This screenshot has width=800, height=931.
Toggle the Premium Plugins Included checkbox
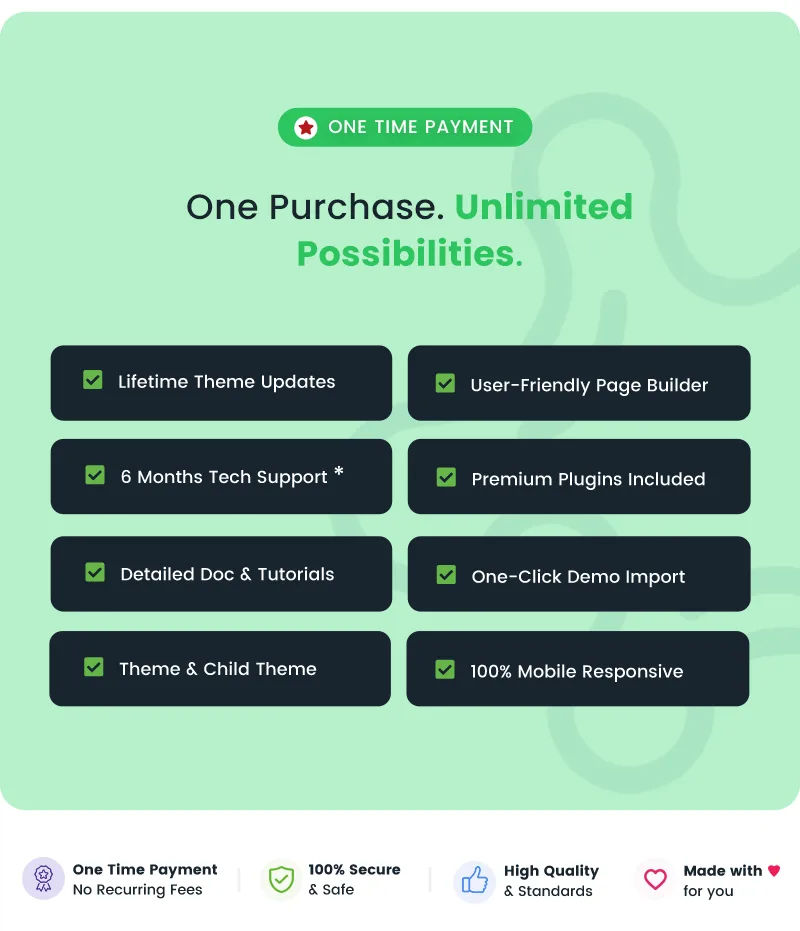(x=446, y=477)
